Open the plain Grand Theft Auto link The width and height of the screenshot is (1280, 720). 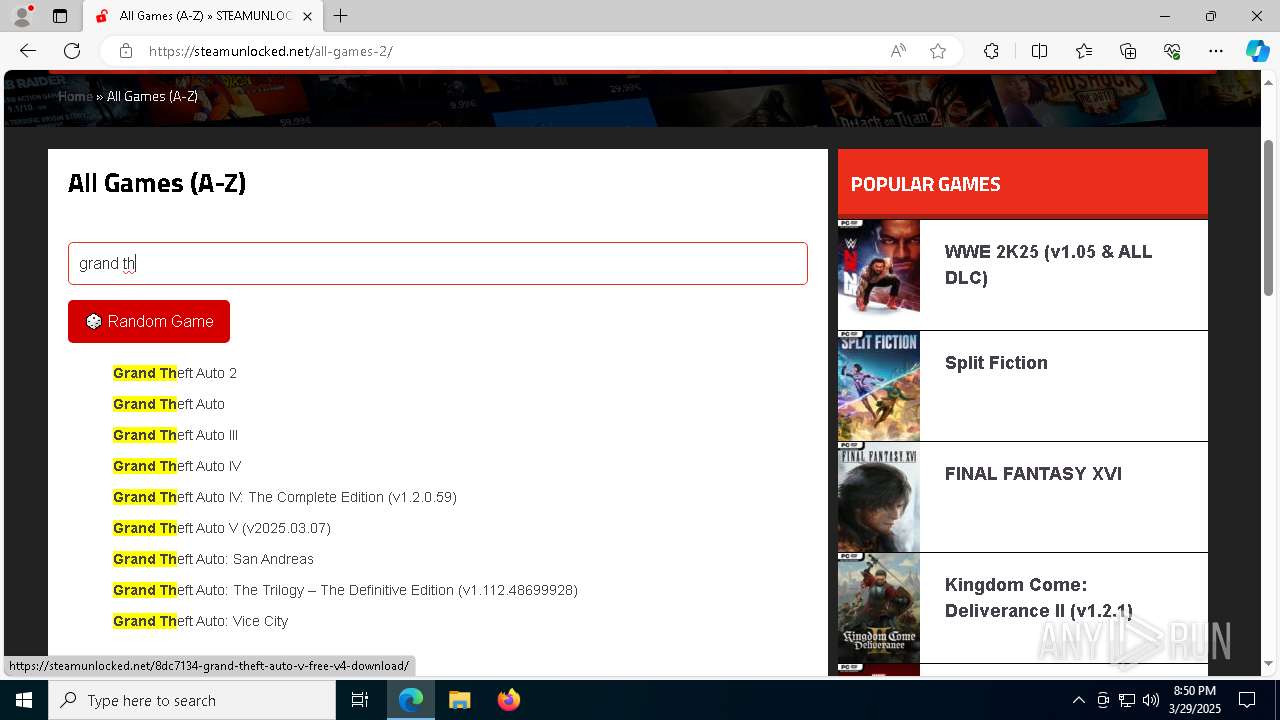169,404
